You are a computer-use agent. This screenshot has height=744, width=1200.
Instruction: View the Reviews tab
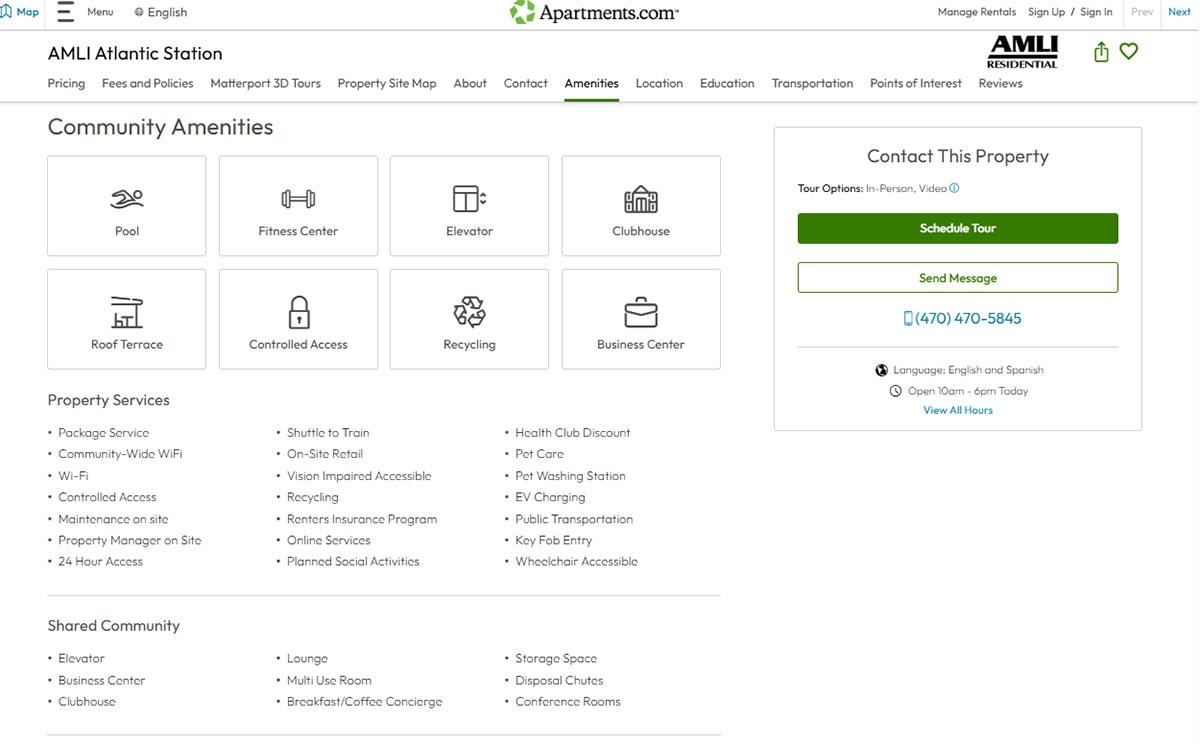(1000, 83)
